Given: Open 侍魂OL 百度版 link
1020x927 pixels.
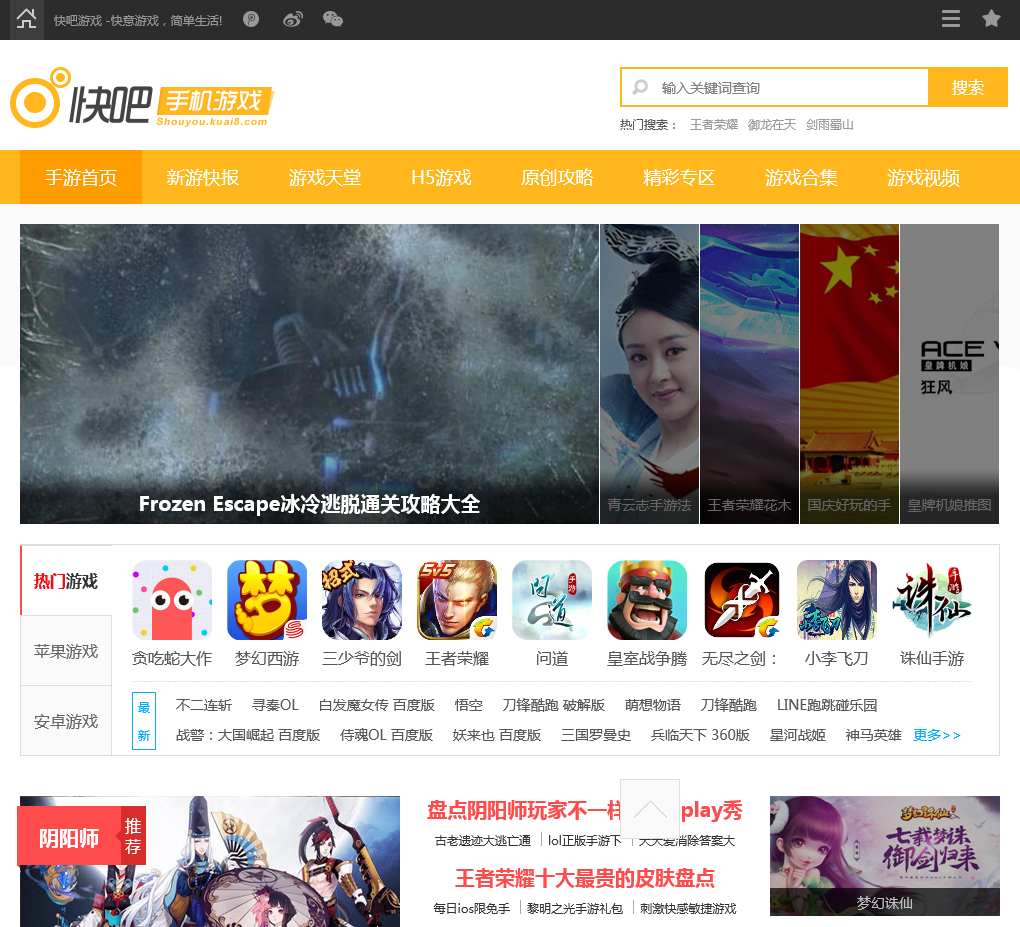Looking at the screenshot, I should [x=386, y=734].
